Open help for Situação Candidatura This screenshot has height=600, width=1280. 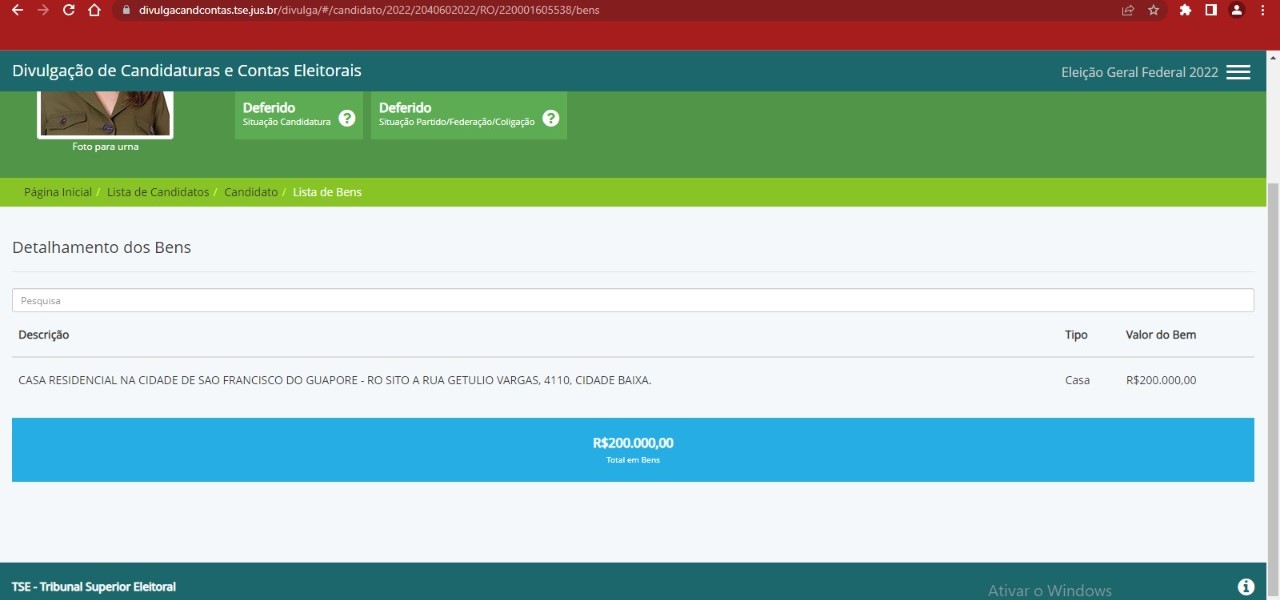(347, 118)
